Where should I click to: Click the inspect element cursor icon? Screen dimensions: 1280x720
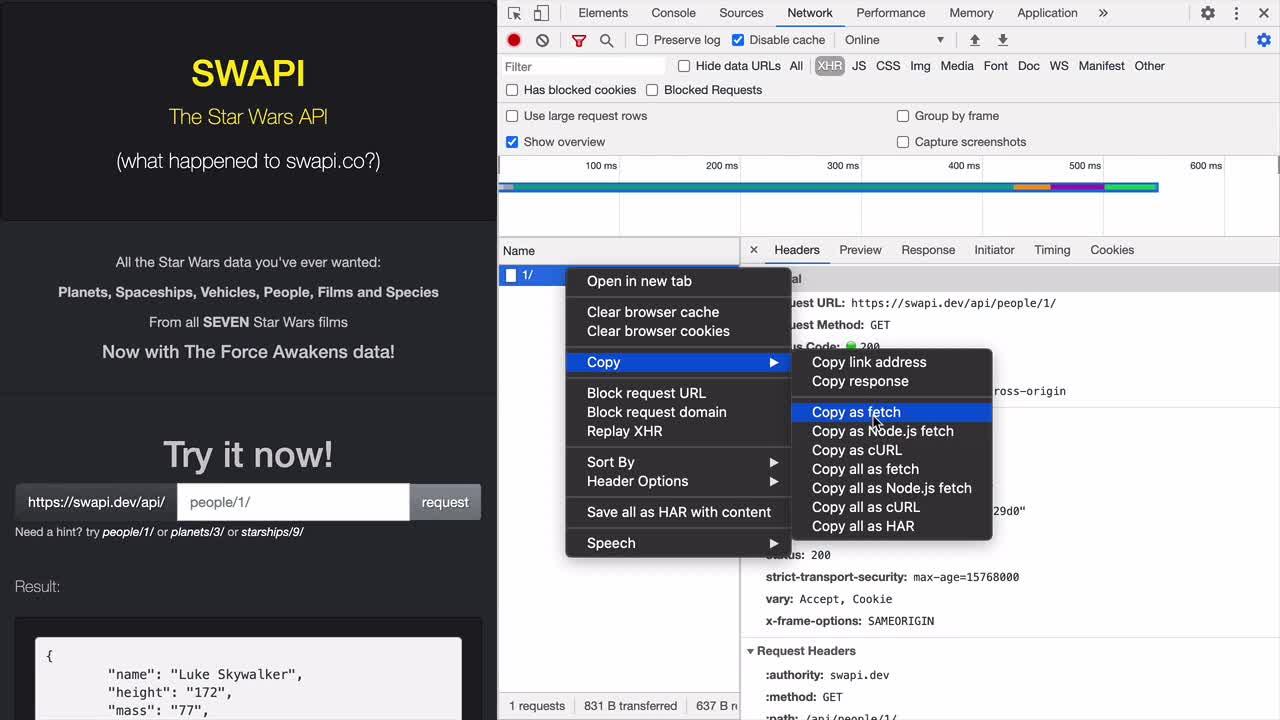pos(514,13)
